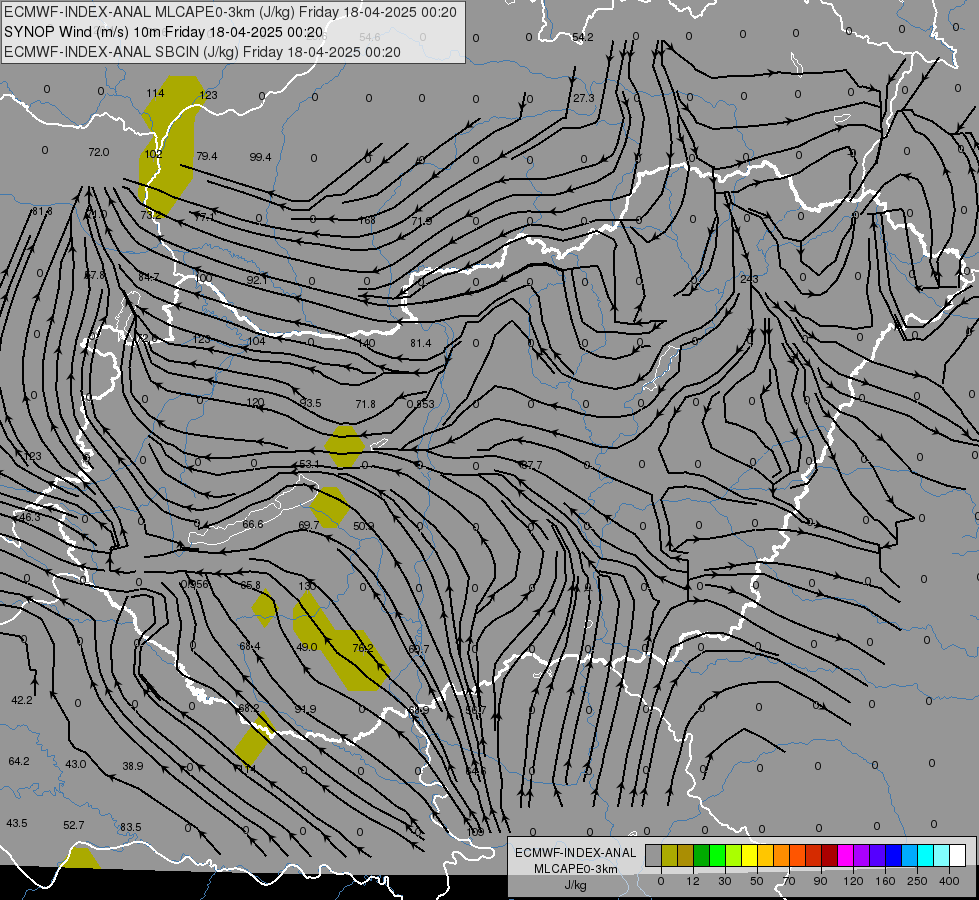Click the map value 66.6

(253, 524)
